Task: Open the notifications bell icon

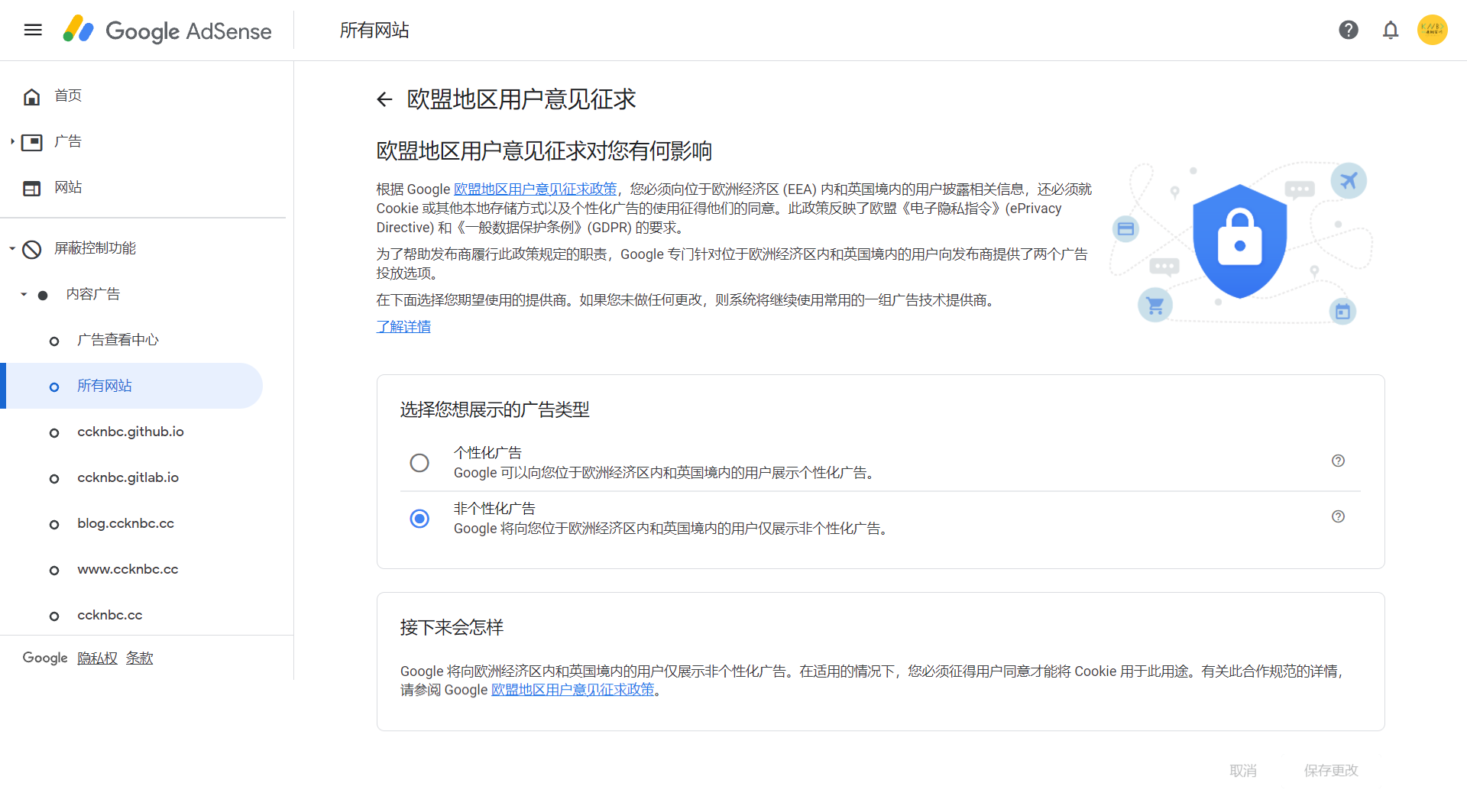Action: 1391,30
